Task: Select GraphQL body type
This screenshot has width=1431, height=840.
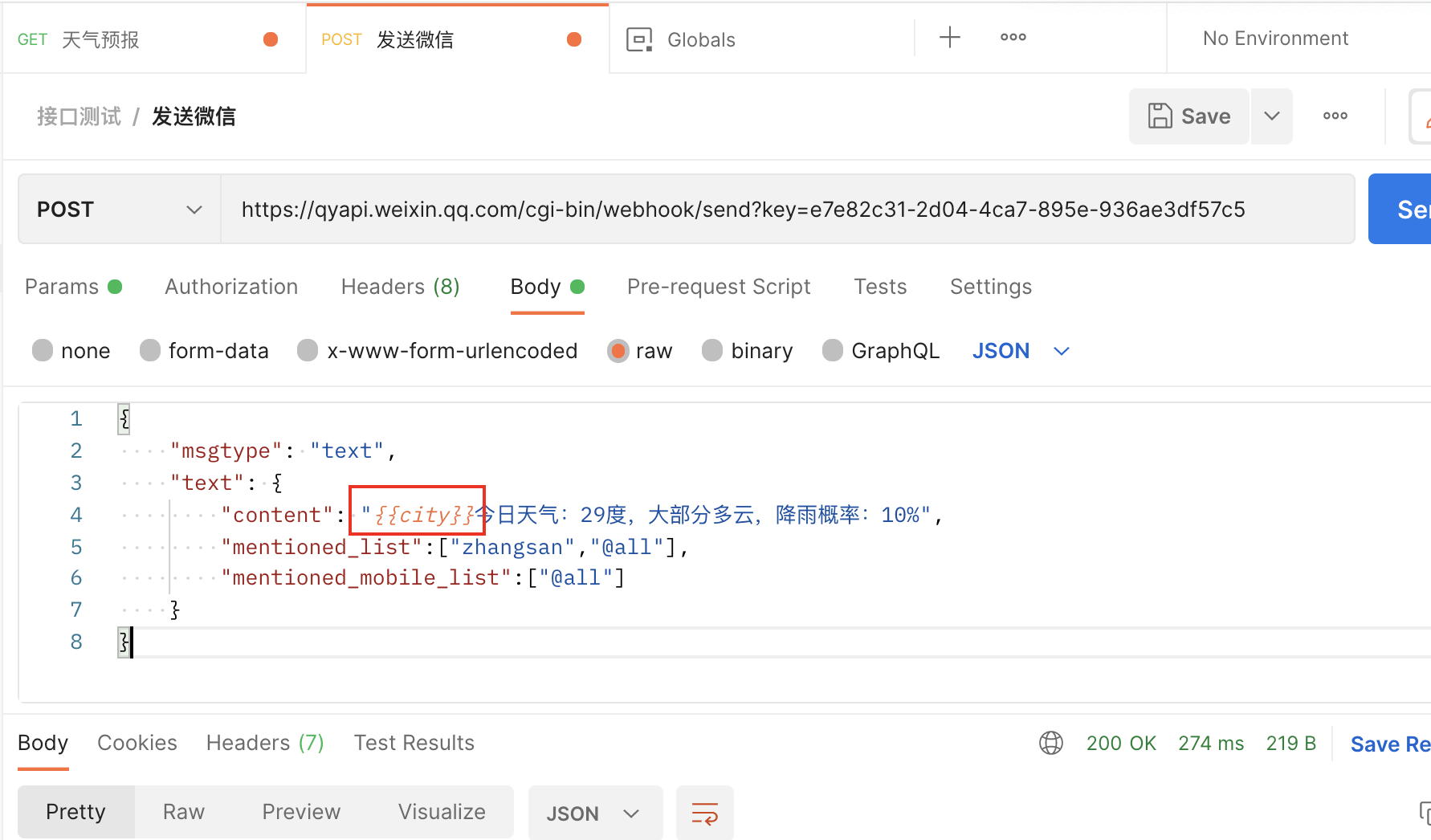Action: click(x=833, y=351)
